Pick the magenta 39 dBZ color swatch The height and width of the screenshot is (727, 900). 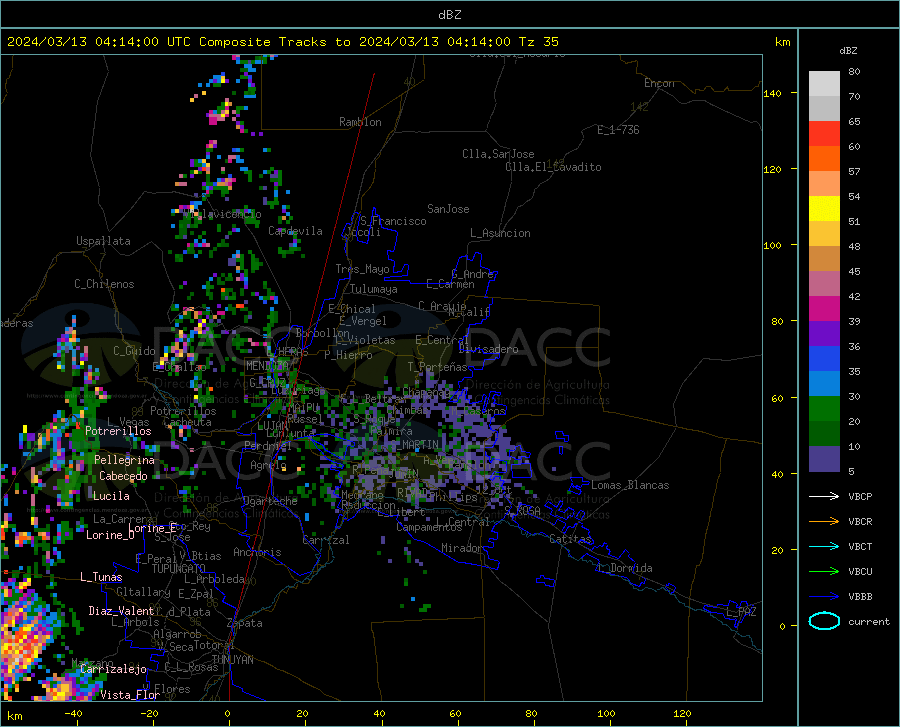click(x=824, y=309)
